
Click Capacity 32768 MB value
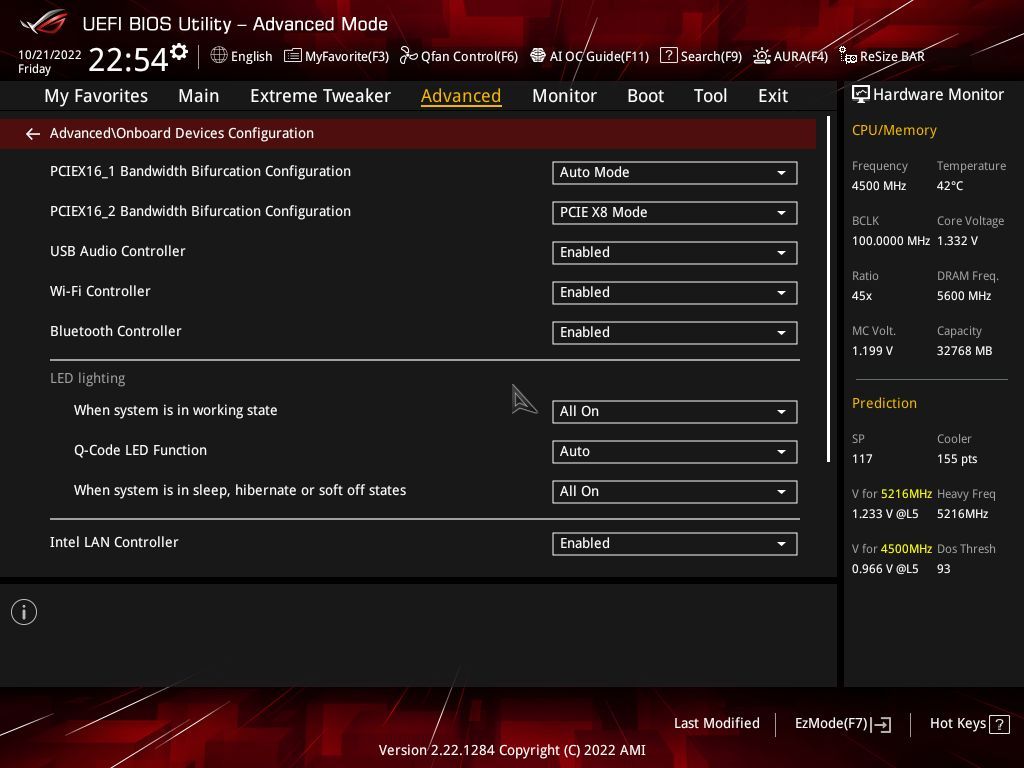pyautogui.click(x=965, y=351)
